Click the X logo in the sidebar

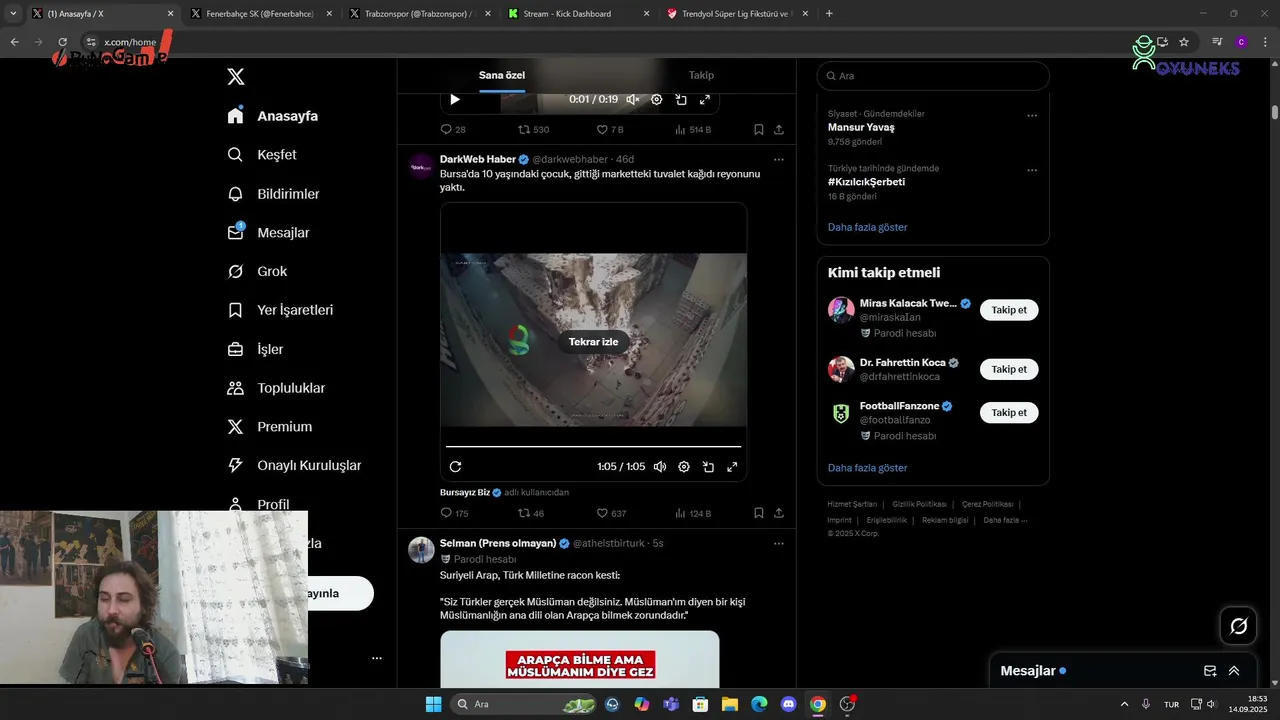tap(236, 77)
